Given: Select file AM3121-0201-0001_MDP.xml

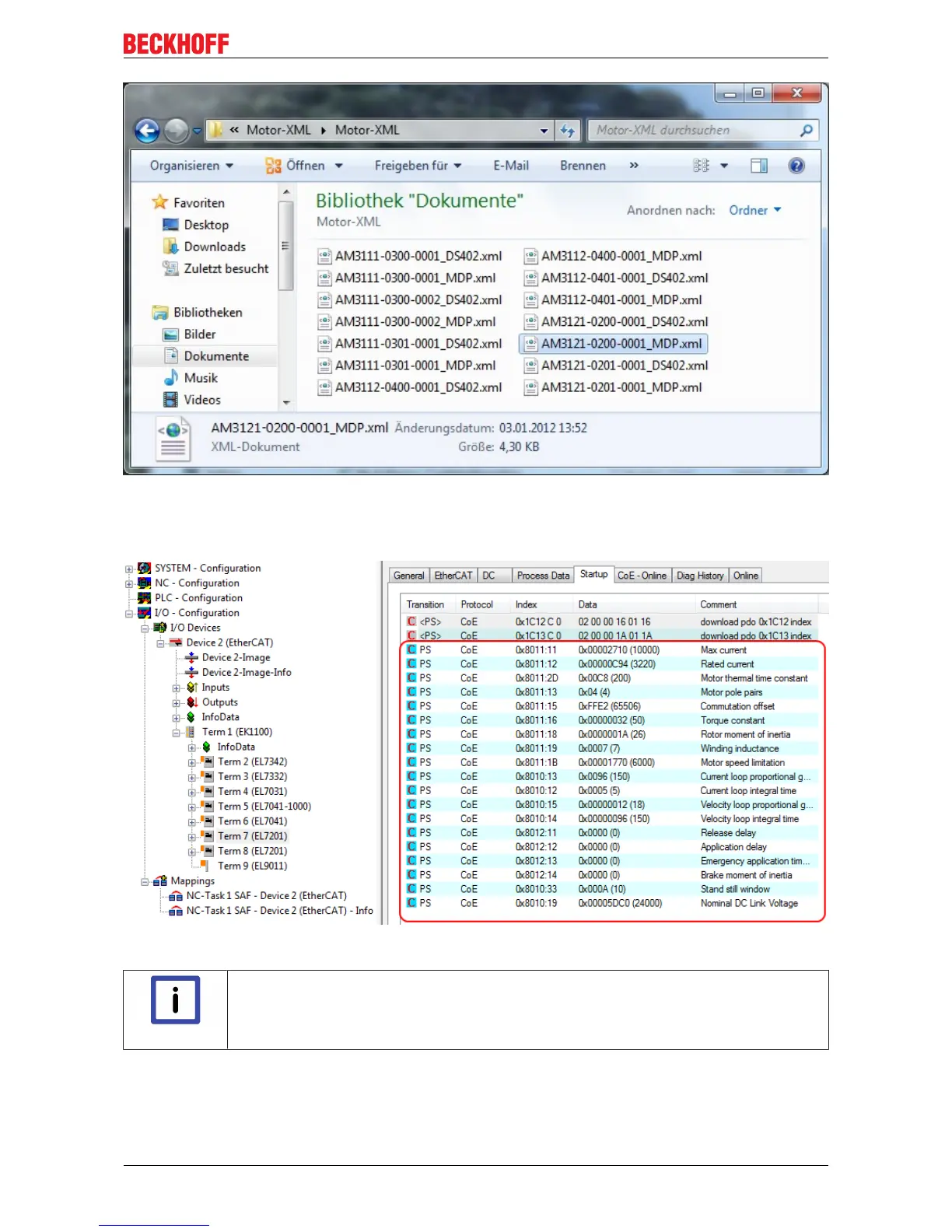Looking at the screenshot, I should click(614, 387).
